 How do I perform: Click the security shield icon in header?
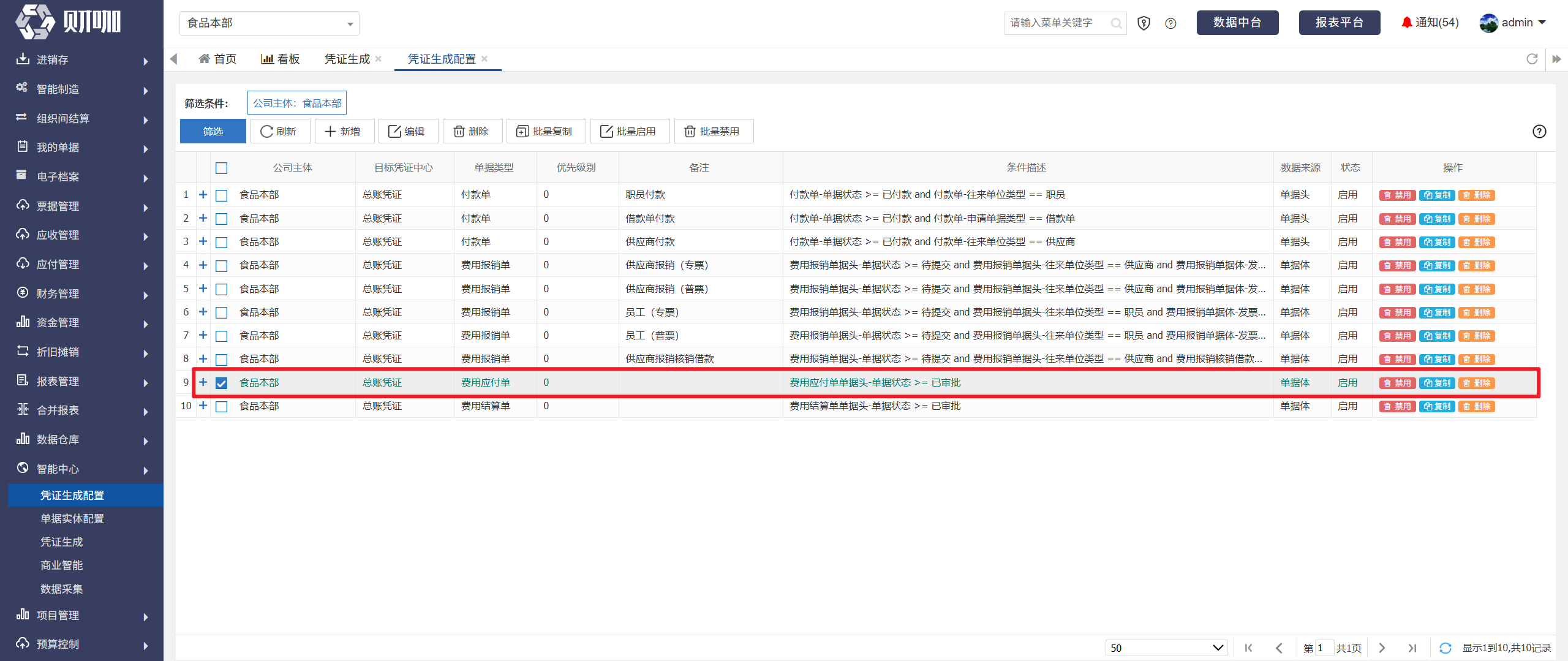coord(1144,23)
